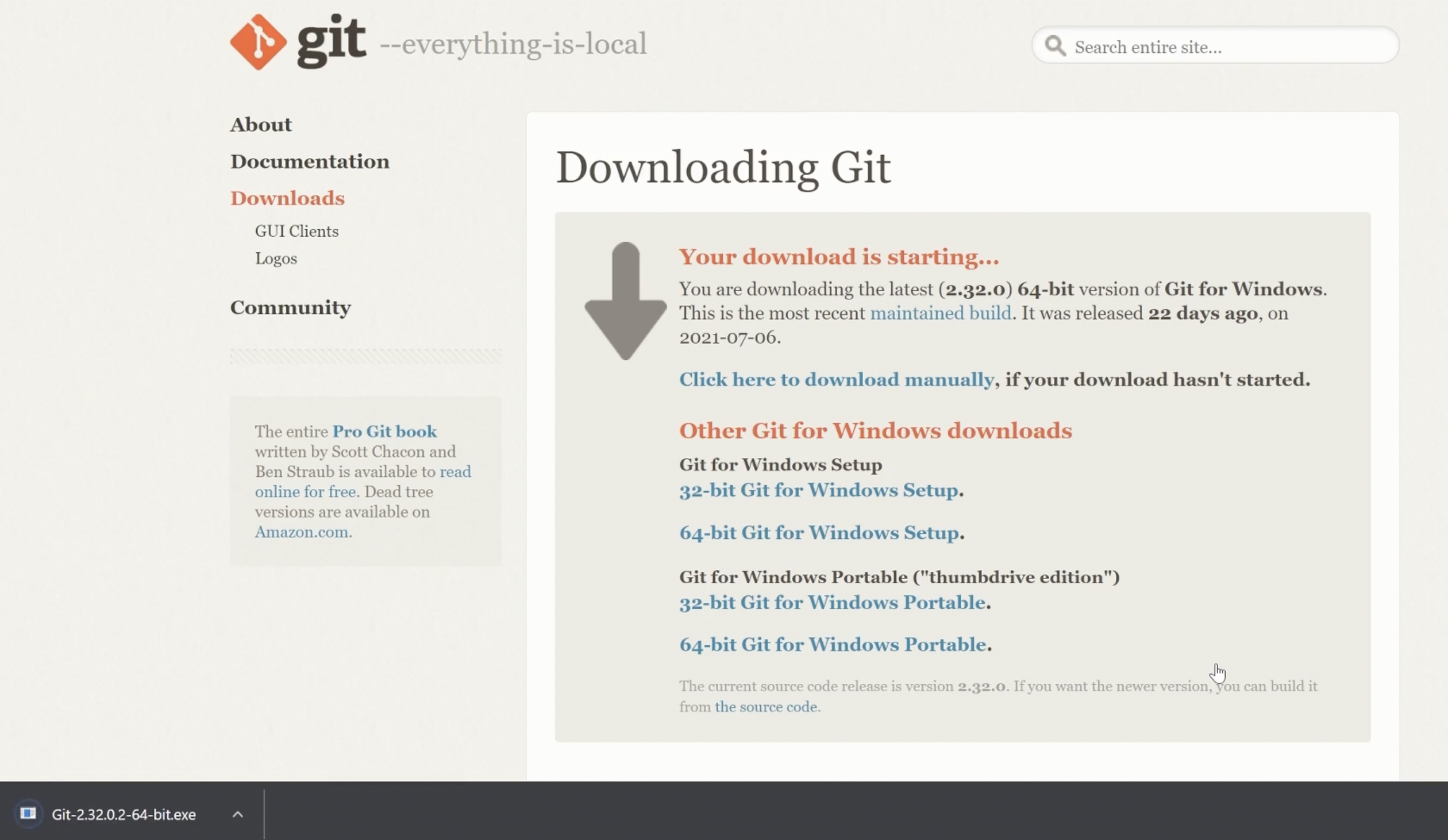
Task: Open the Documentation section
Action: pos(310,161)
